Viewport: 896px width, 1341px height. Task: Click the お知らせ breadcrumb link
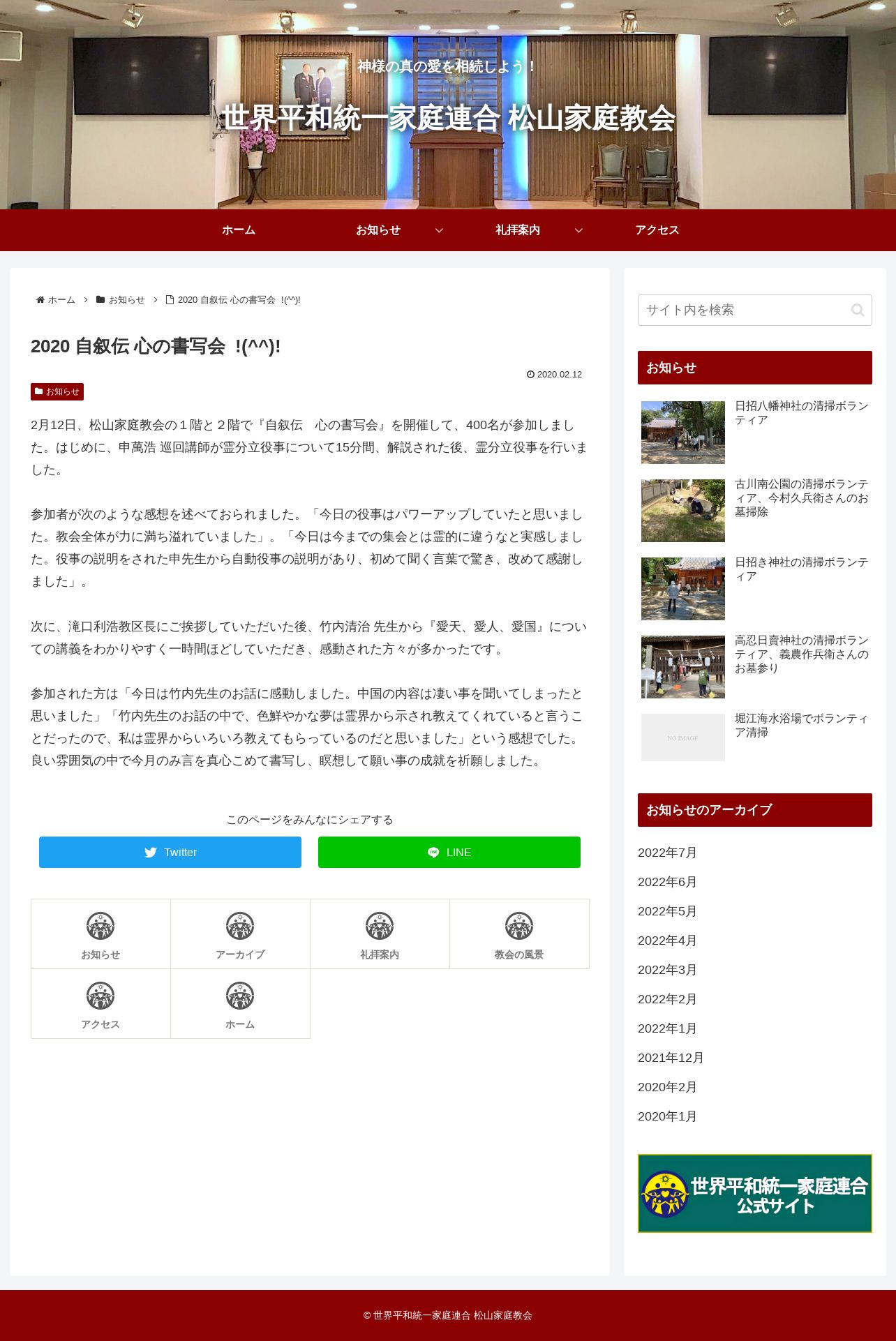(x=127, y=300)
